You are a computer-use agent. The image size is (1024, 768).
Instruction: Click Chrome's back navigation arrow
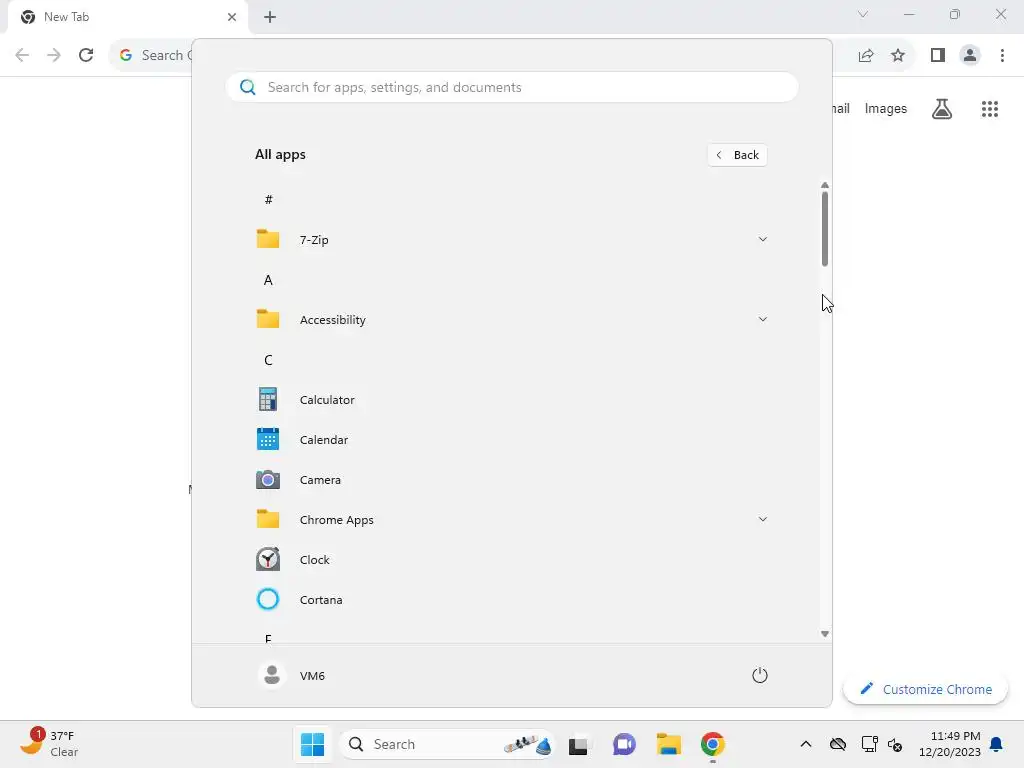22,55
